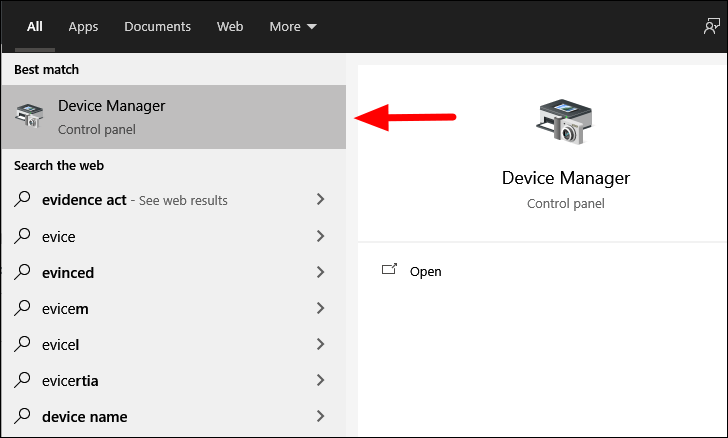
Task: Click the search magnifier icon beside 'evicem'
Action: (x=22, y=307)
